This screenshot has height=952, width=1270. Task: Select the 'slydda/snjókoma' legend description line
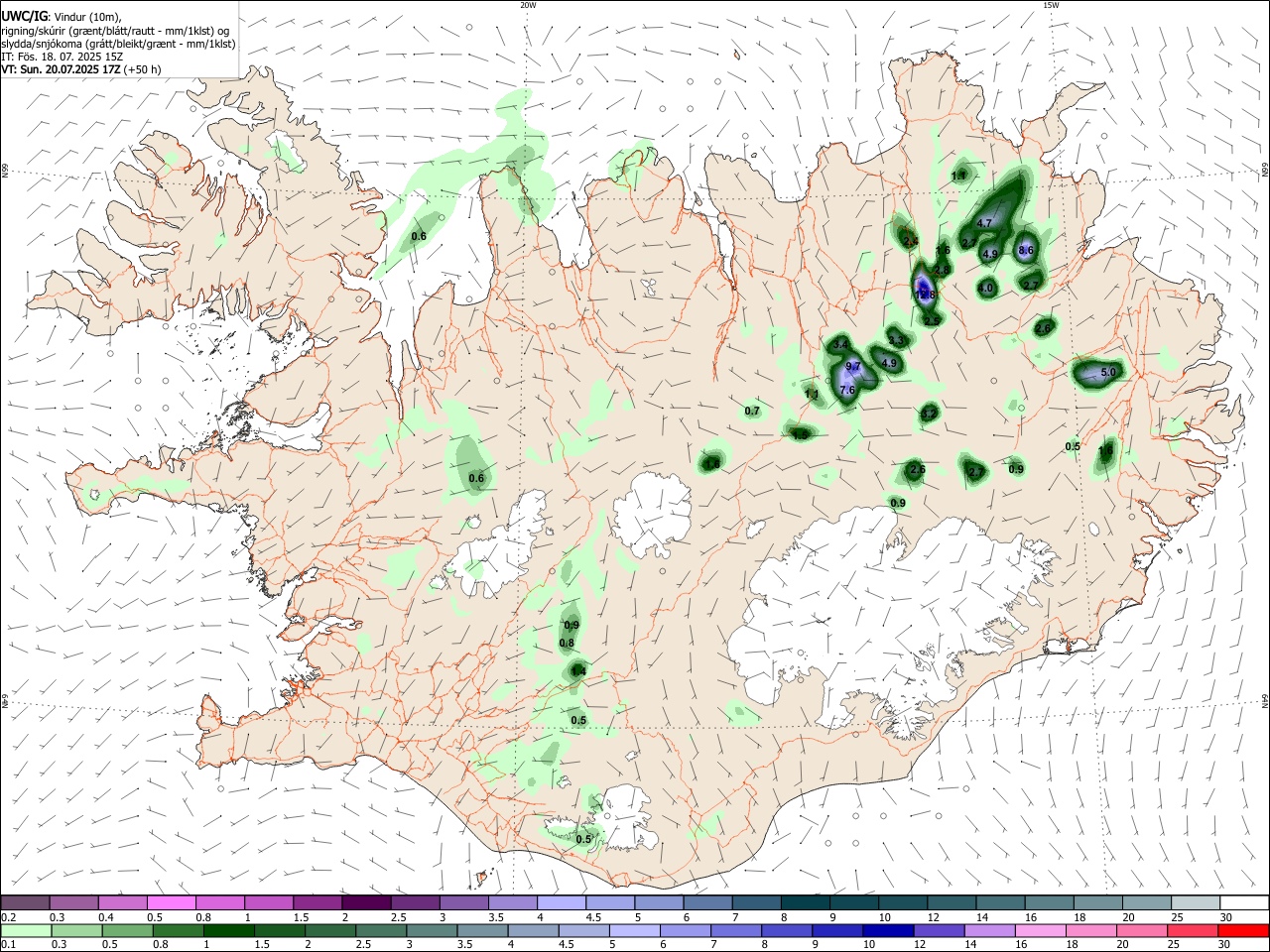tap(119, 44)
